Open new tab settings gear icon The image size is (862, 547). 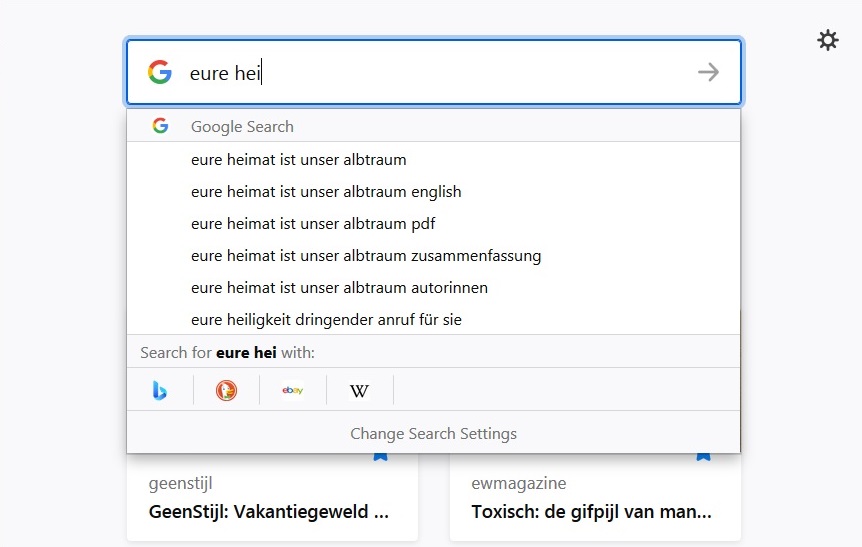click(x=827, y=41)
